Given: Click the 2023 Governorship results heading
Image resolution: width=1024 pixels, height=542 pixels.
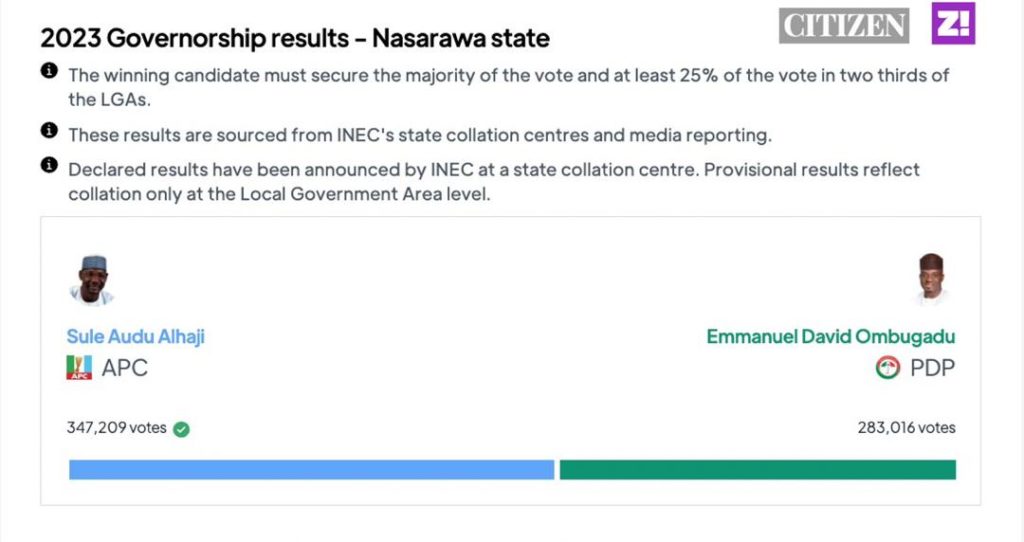Looking at the screenshot, I should tap(294, 39).
